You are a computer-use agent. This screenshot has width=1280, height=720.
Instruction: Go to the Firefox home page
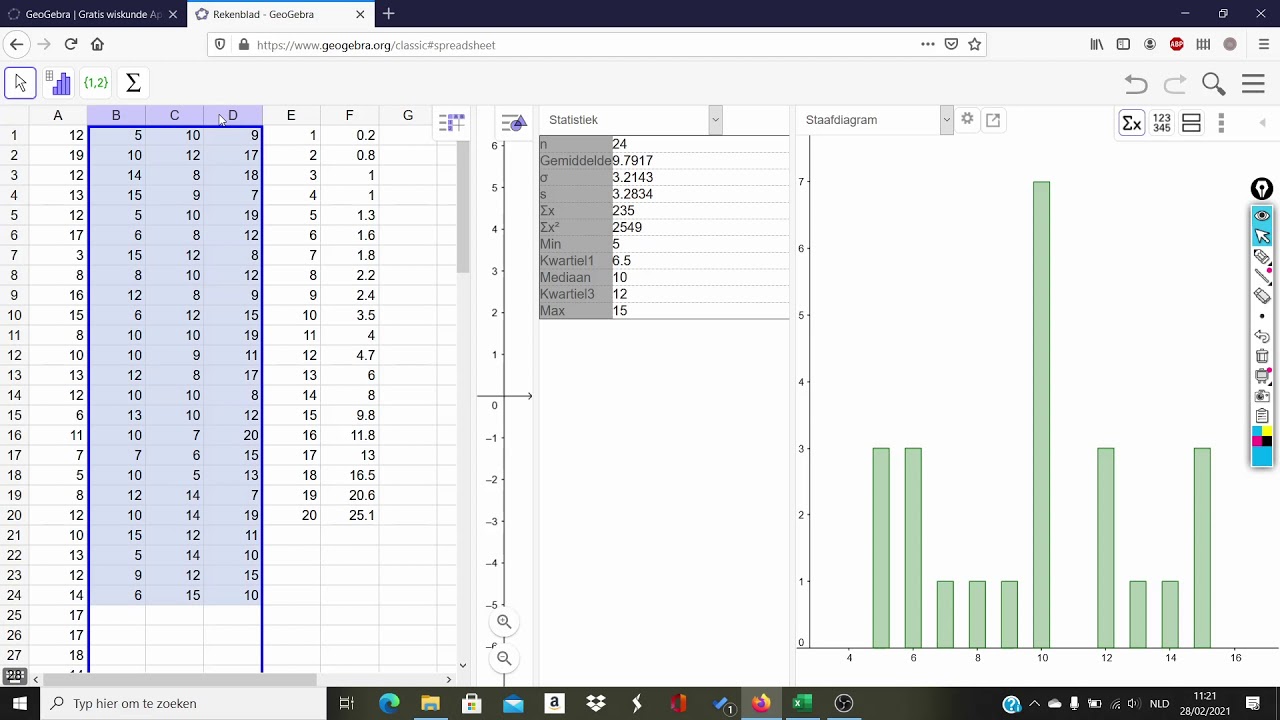pyautogui.click(x=97, y=44)
